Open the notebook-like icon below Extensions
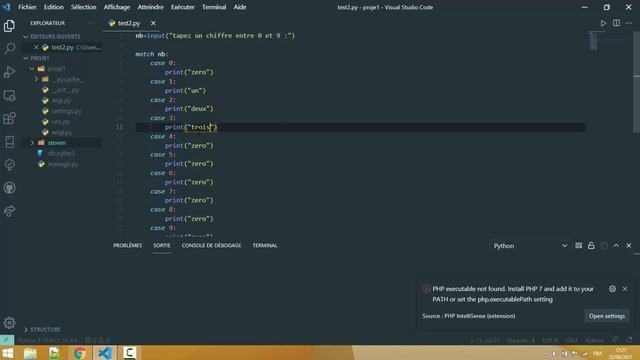640x360 pixels. 9,142
